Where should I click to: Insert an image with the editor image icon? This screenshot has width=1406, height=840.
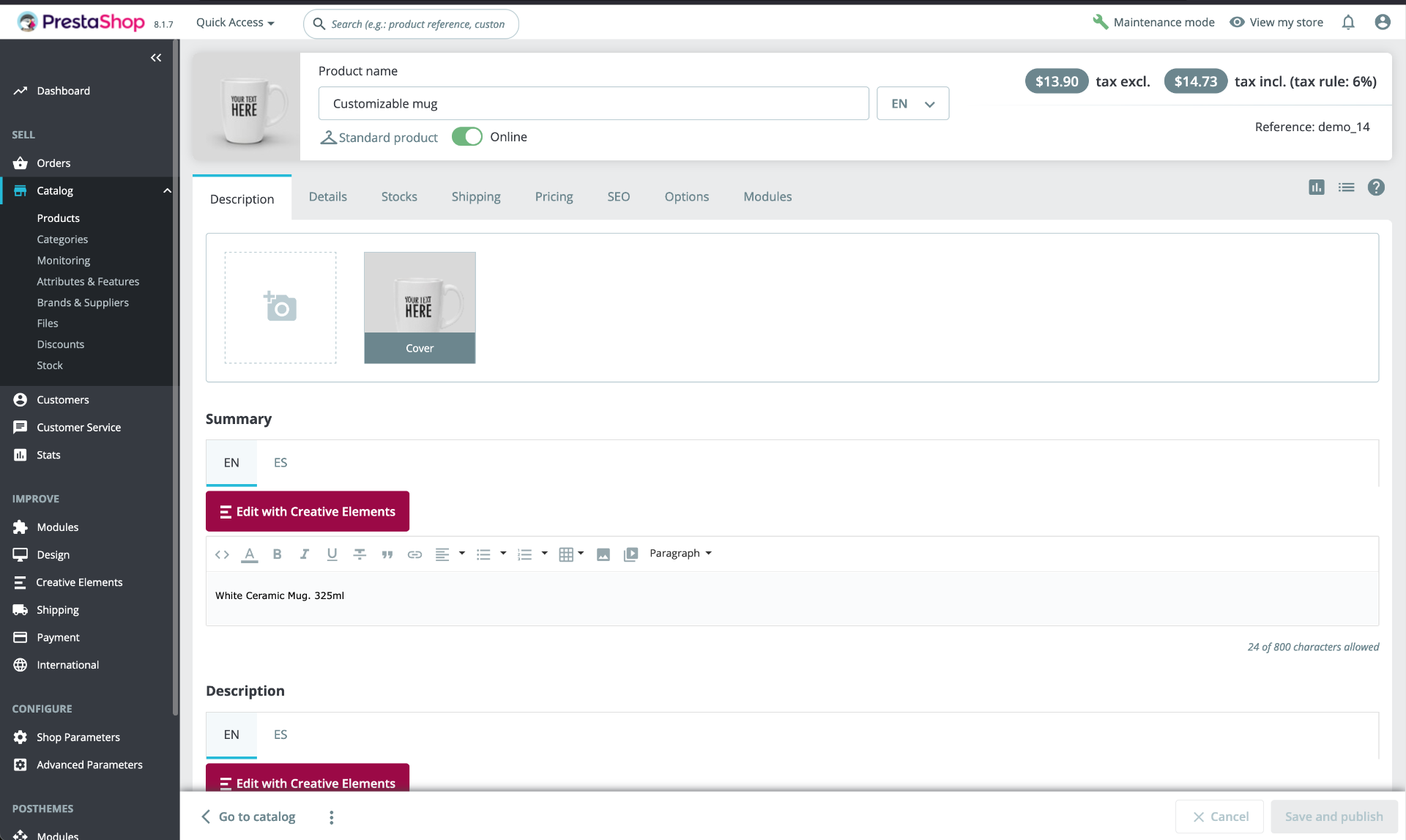603,554
